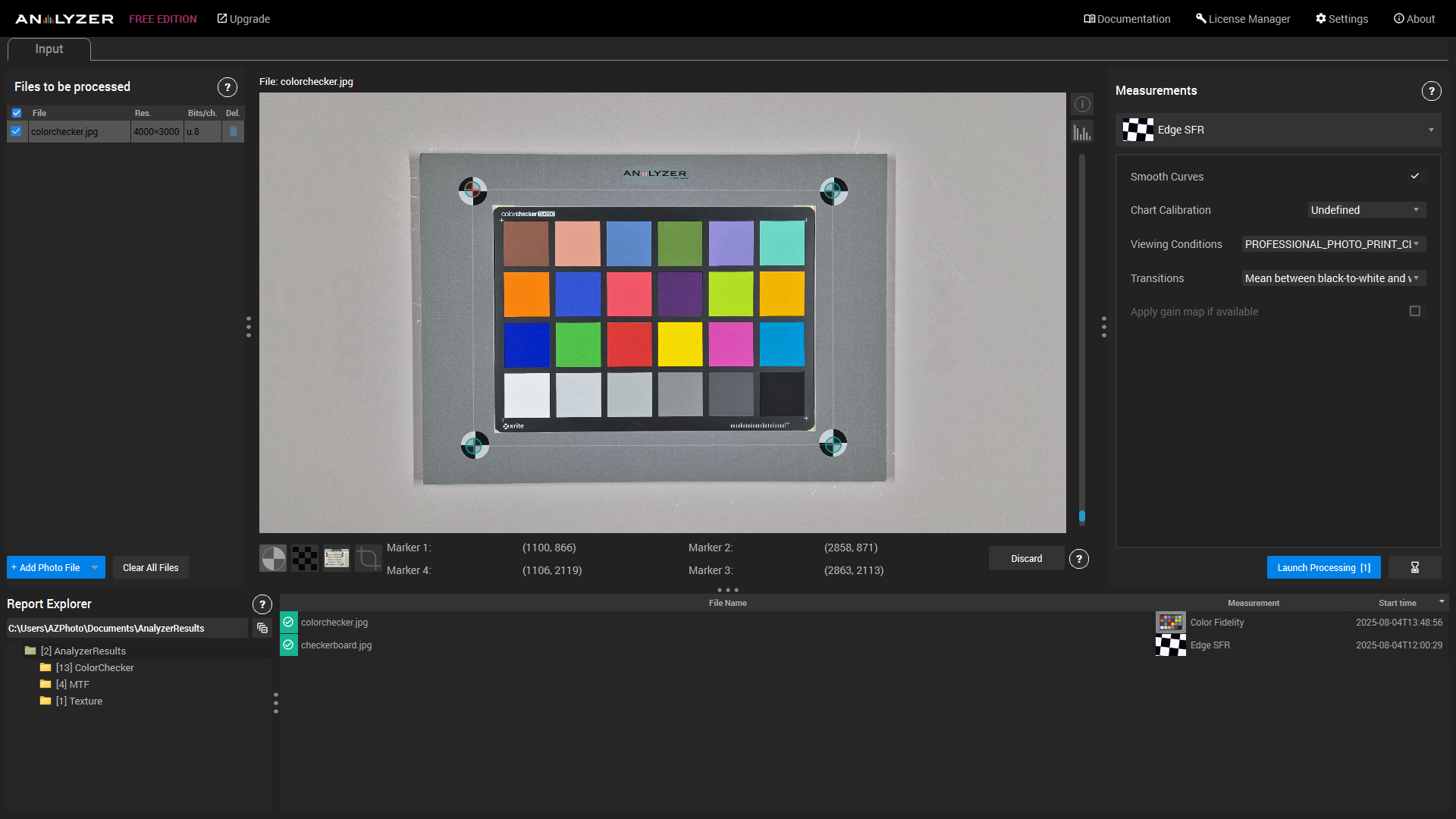Open the Documentation link
This screenshot has height=819, width=1456.
(x=1127, y=19)
